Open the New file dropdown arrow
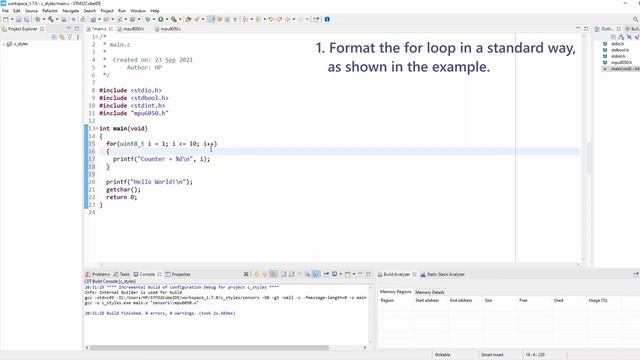The image size is (640, 360). pyautogui.click(x=12, y=19)
